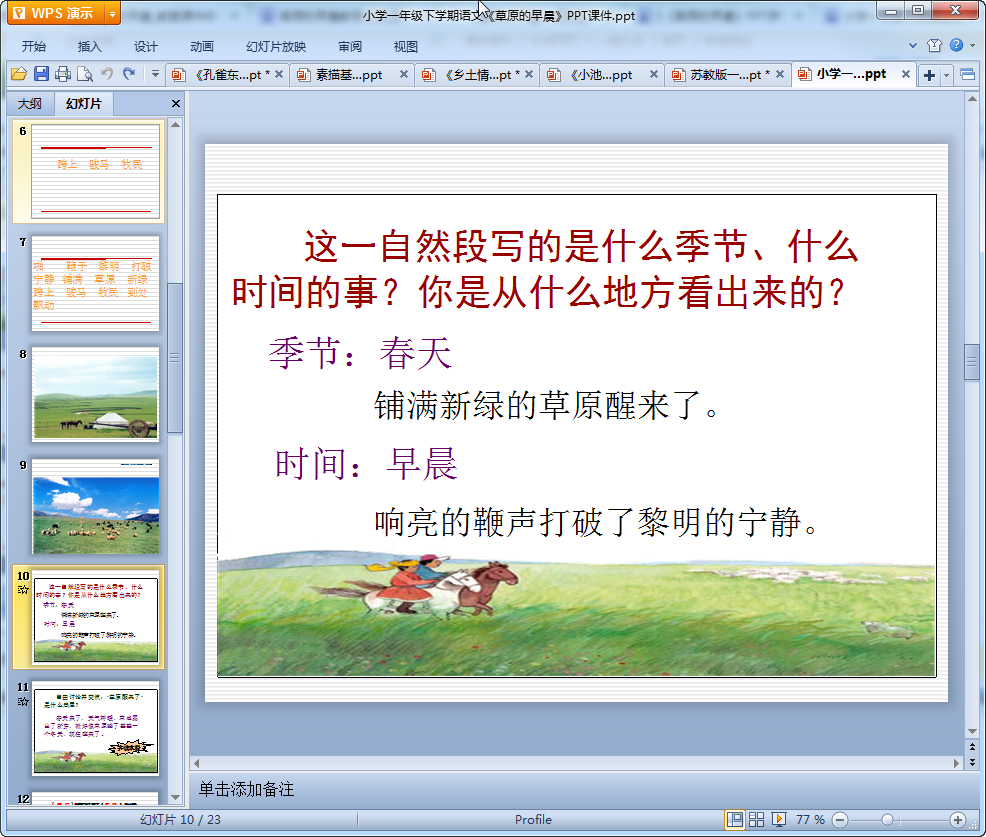Close the 《小池...ppt tab
Viewport: 986px width, 837px height.
[x=654, y=74]
